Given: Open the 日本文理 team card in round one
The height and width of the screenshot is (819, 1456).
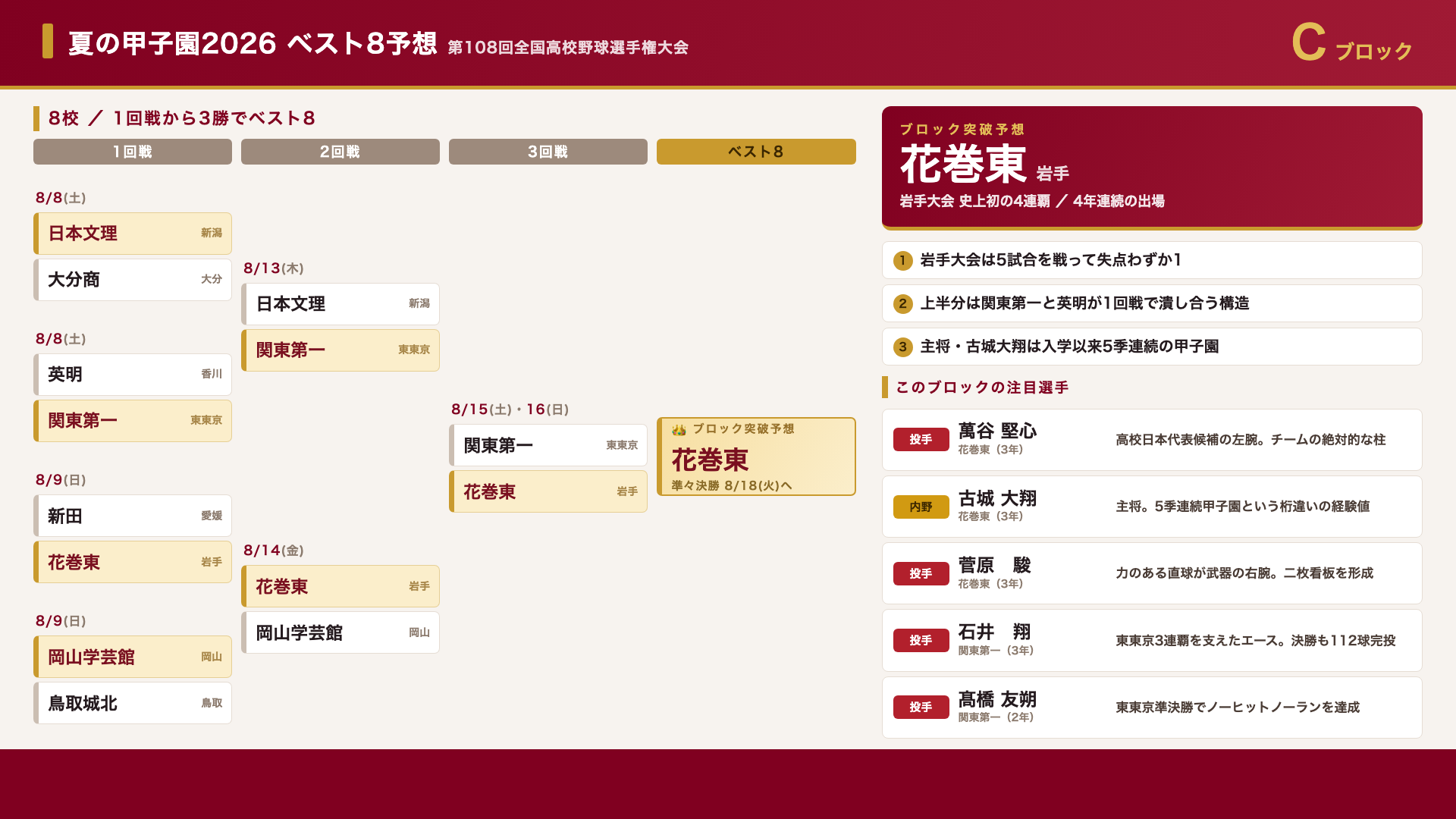Looking at the screenshot, I should click(133, 234).
